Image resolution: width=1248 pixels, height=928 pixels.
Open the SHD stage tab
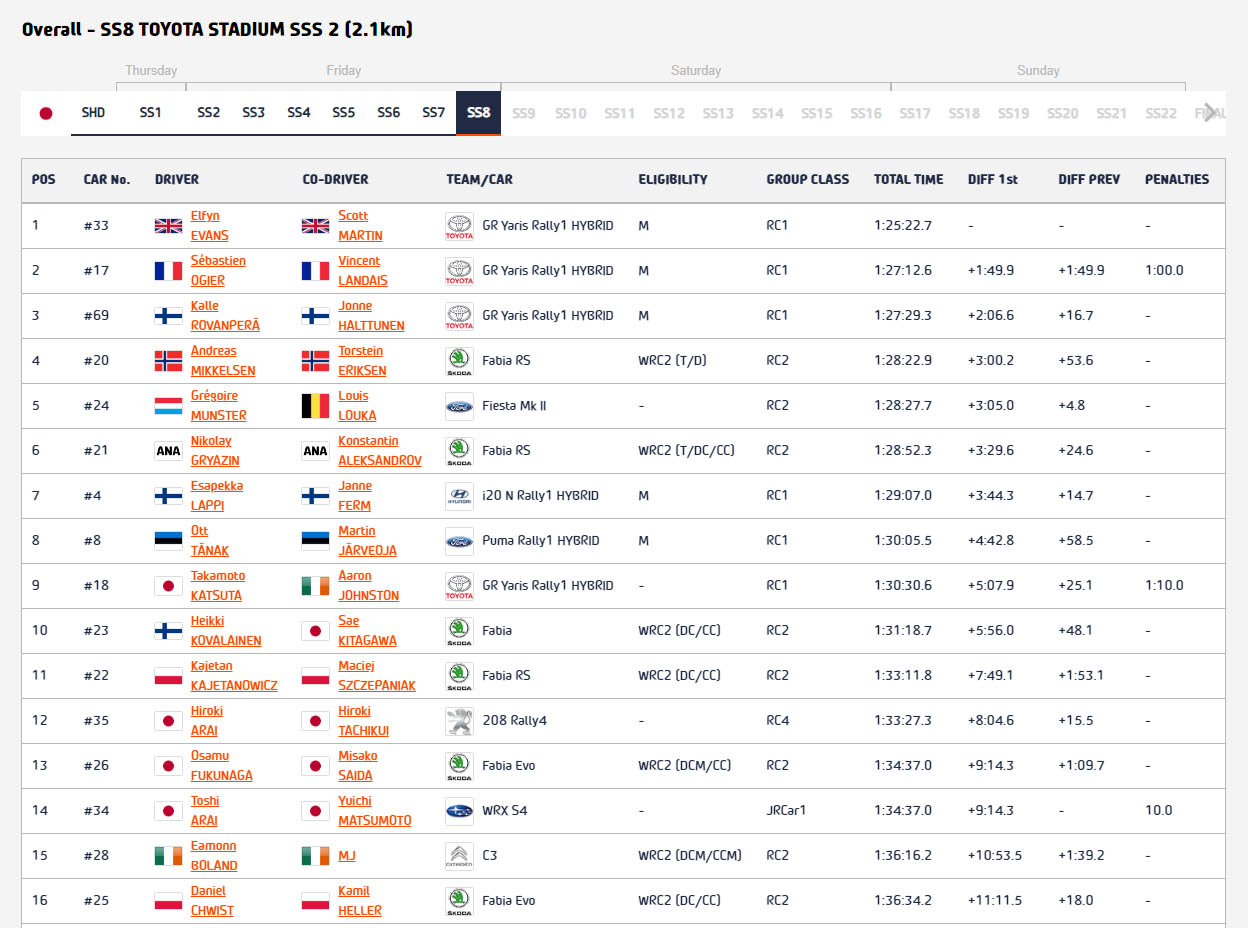(93, 113)
